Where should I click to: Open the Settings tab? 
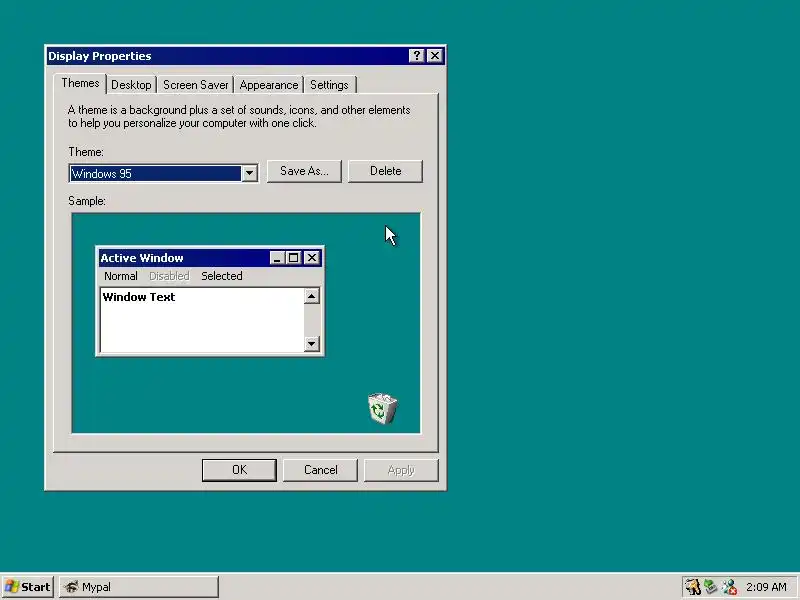coord(329,85)
